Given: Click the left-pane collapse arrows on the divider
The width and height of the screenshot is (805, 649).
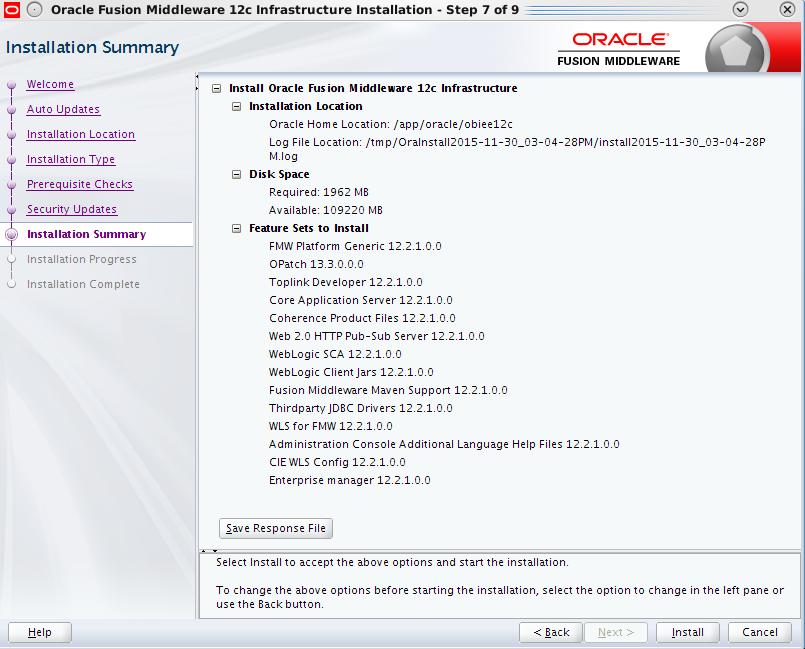Looking at the screenshot, I should point(197,83).
